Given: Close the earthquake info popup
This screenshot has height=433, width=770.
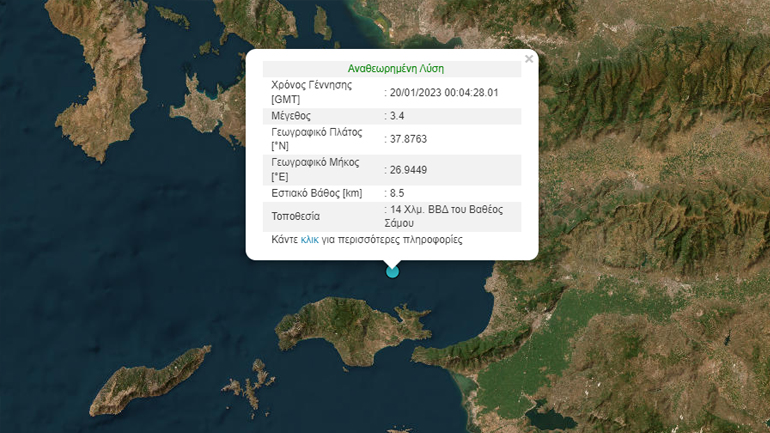Looking at the screenshot, I should pyautogui.click(x=529, y=59).
